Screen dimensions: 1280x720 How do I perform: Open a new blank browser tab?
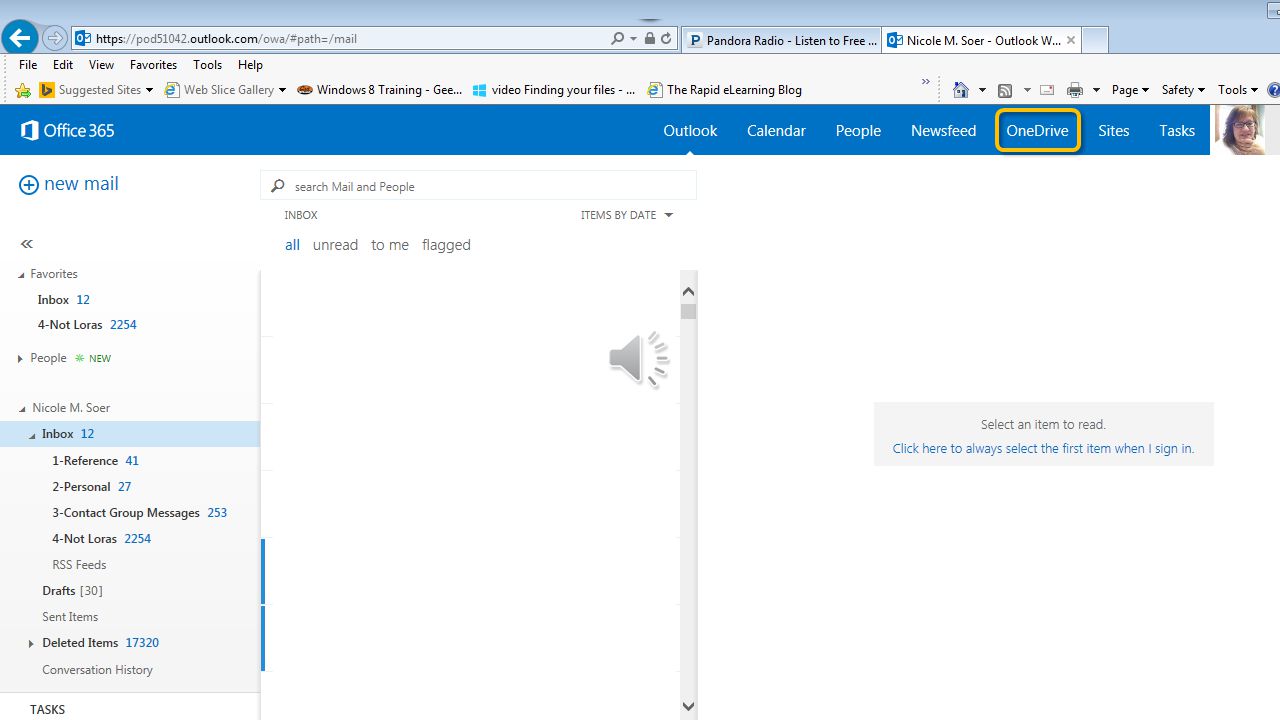[1095, 40]
